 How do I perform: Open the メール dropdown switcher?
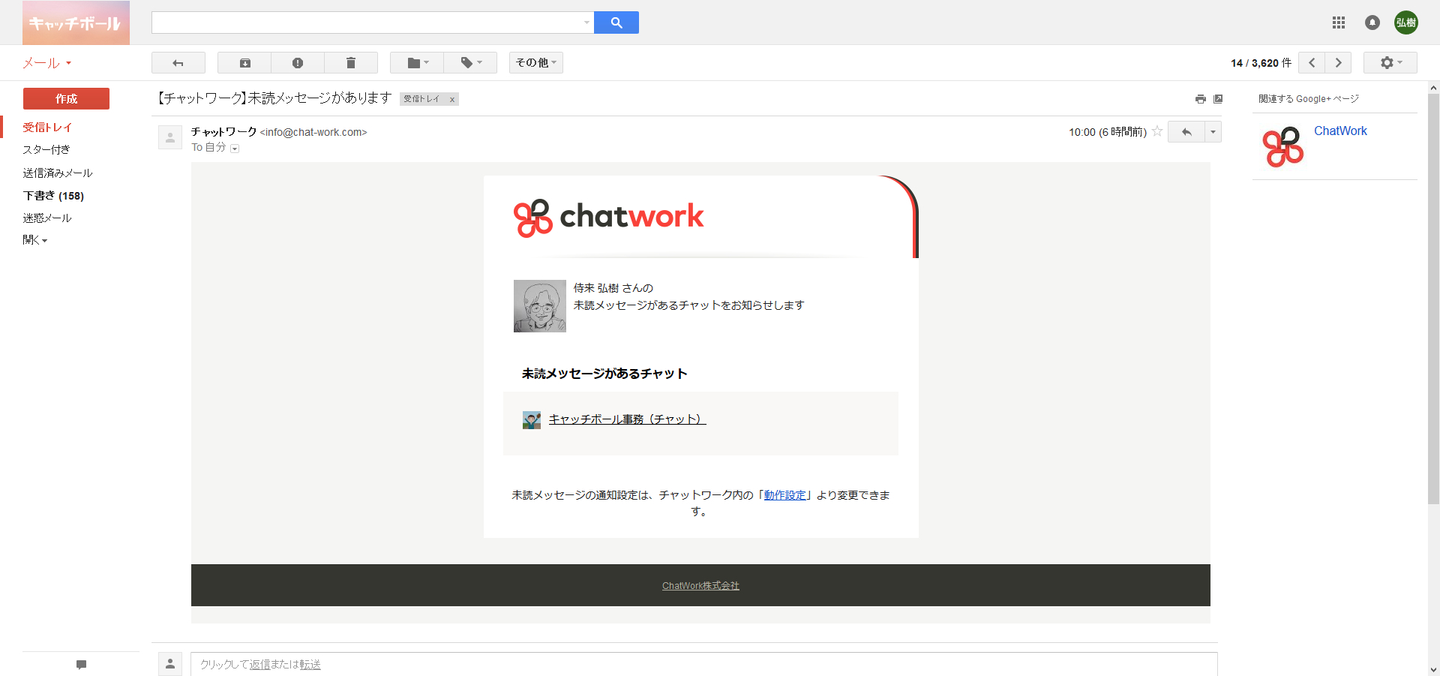coord(47,63)
